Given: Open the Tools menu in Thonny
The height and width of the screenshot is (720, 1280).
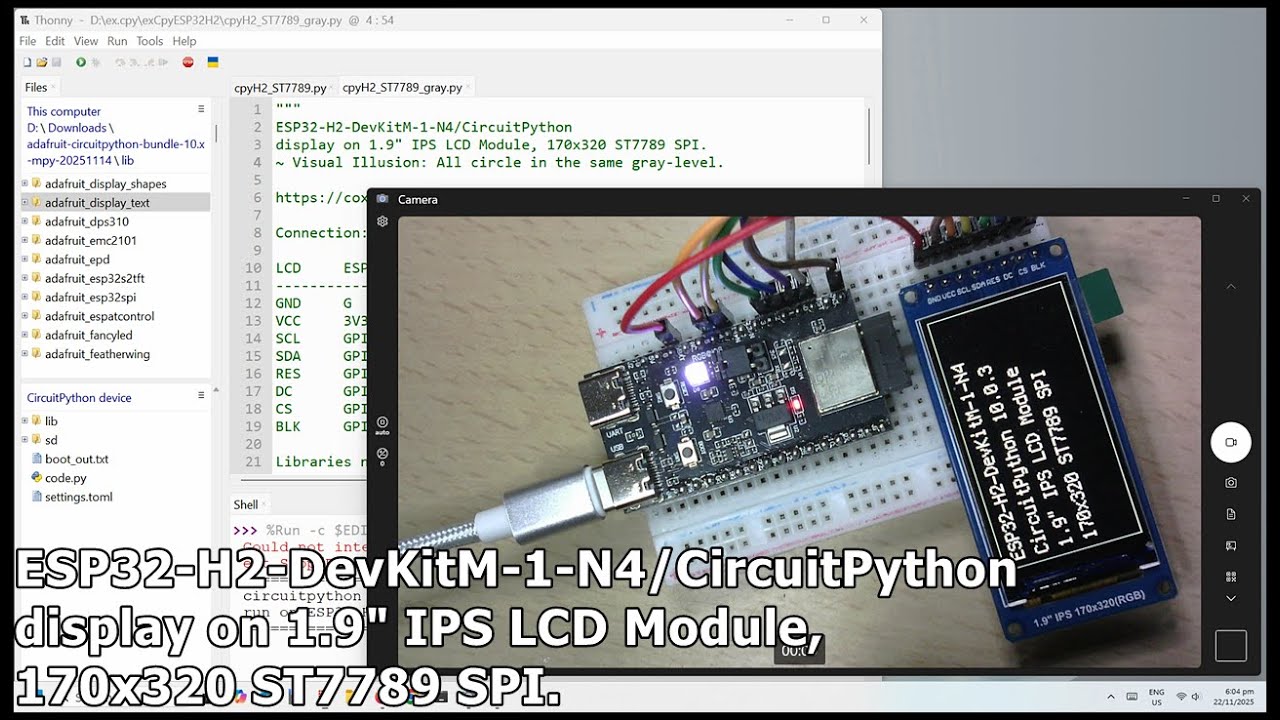Looking at the screenshot, I should [149, 41].
